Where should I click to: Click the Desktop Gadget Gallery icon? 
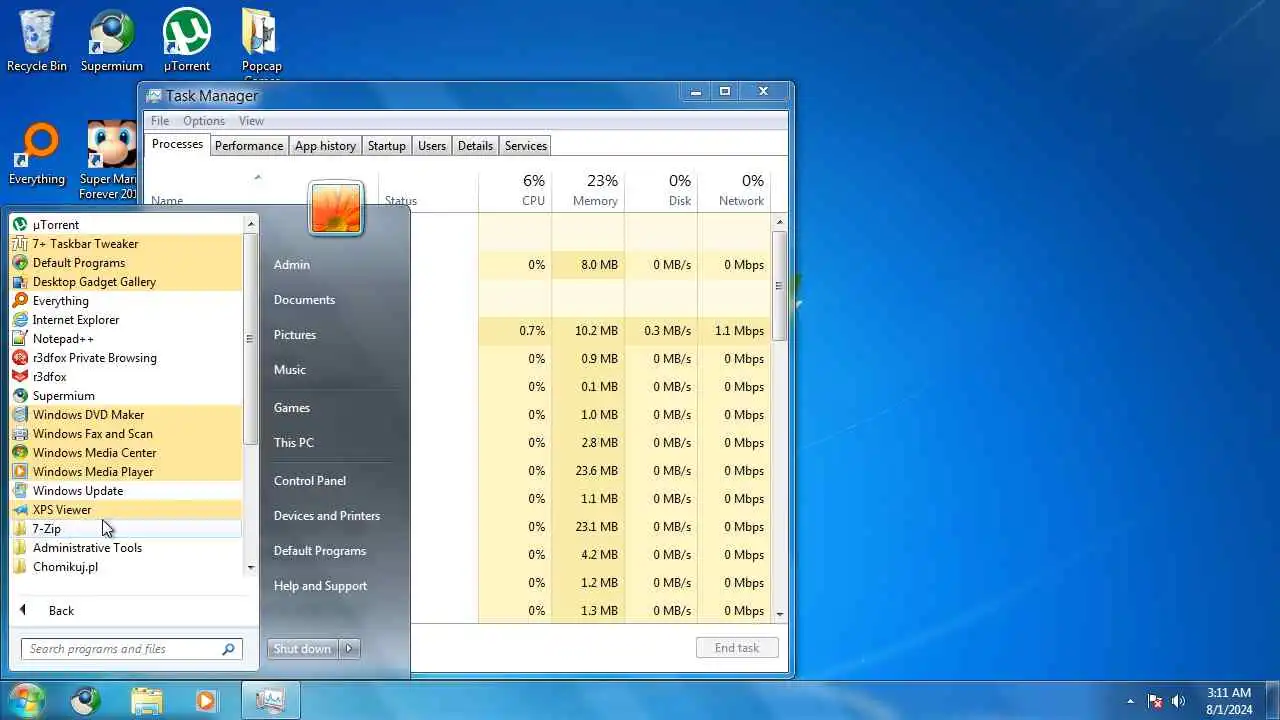coord(20,282)
